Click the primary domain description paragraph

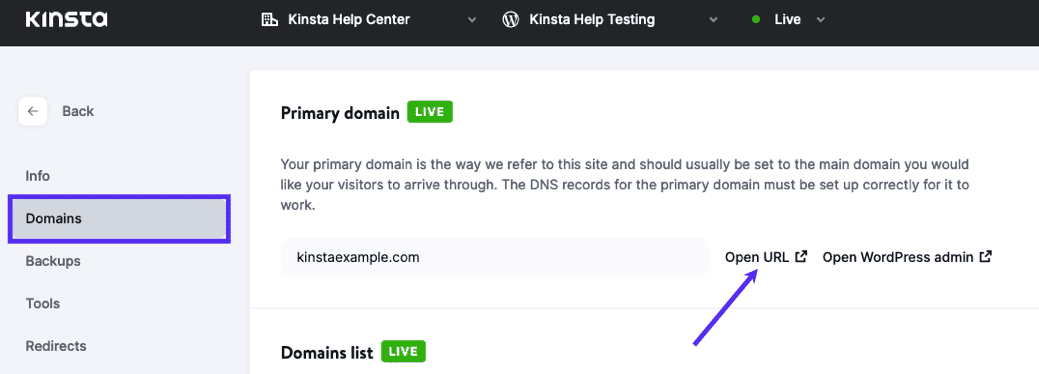point(626,184)
